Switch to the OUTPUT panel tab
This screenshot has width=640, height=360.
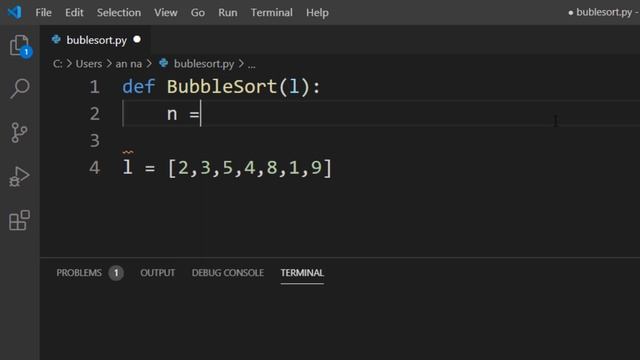coord(158,273)
